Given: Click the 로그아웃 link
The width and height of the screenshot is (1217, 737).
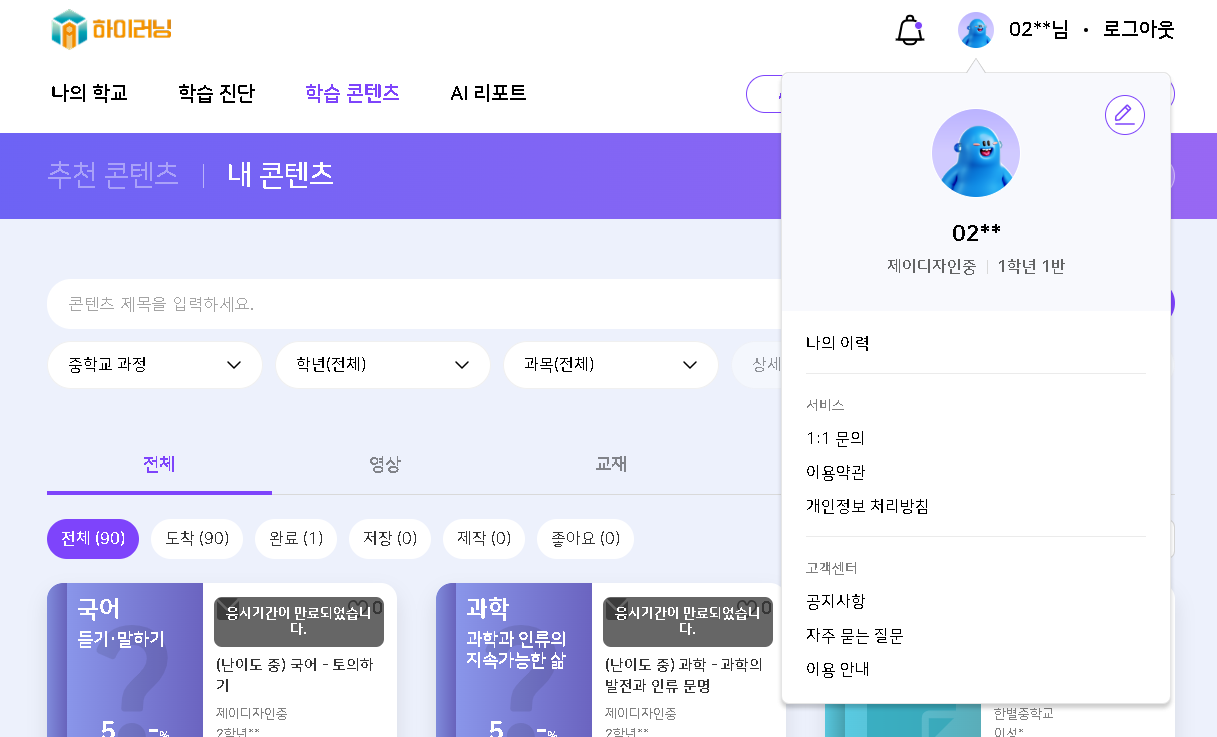Looking at the screenshot, I should pos(1138,30).
